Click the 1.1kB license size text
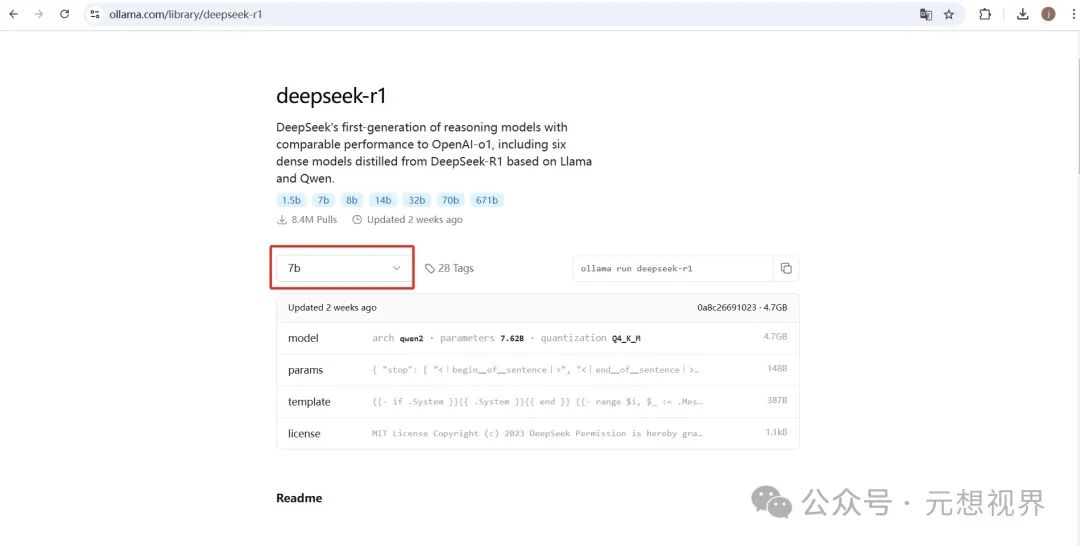This screenshot has width=1080, height=546. coord(776,432)
